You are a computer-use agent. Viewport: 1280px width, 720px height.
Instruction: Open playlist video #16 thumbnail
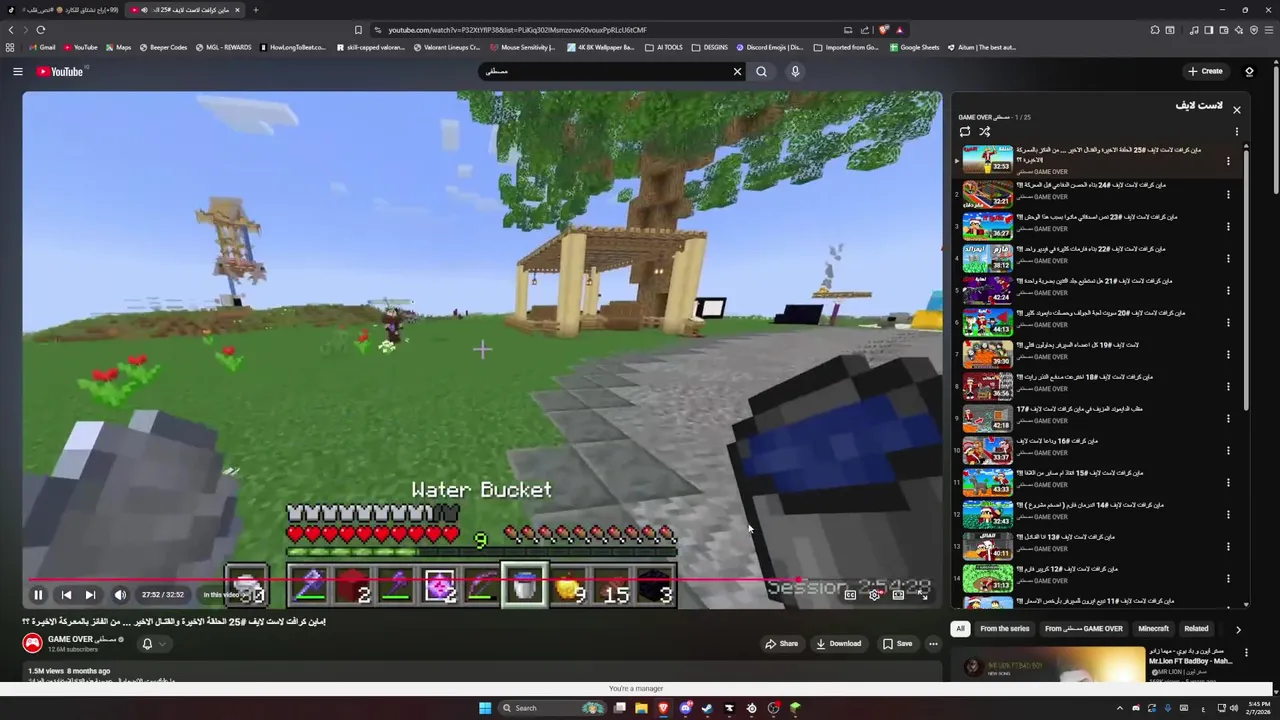point(987,449)
